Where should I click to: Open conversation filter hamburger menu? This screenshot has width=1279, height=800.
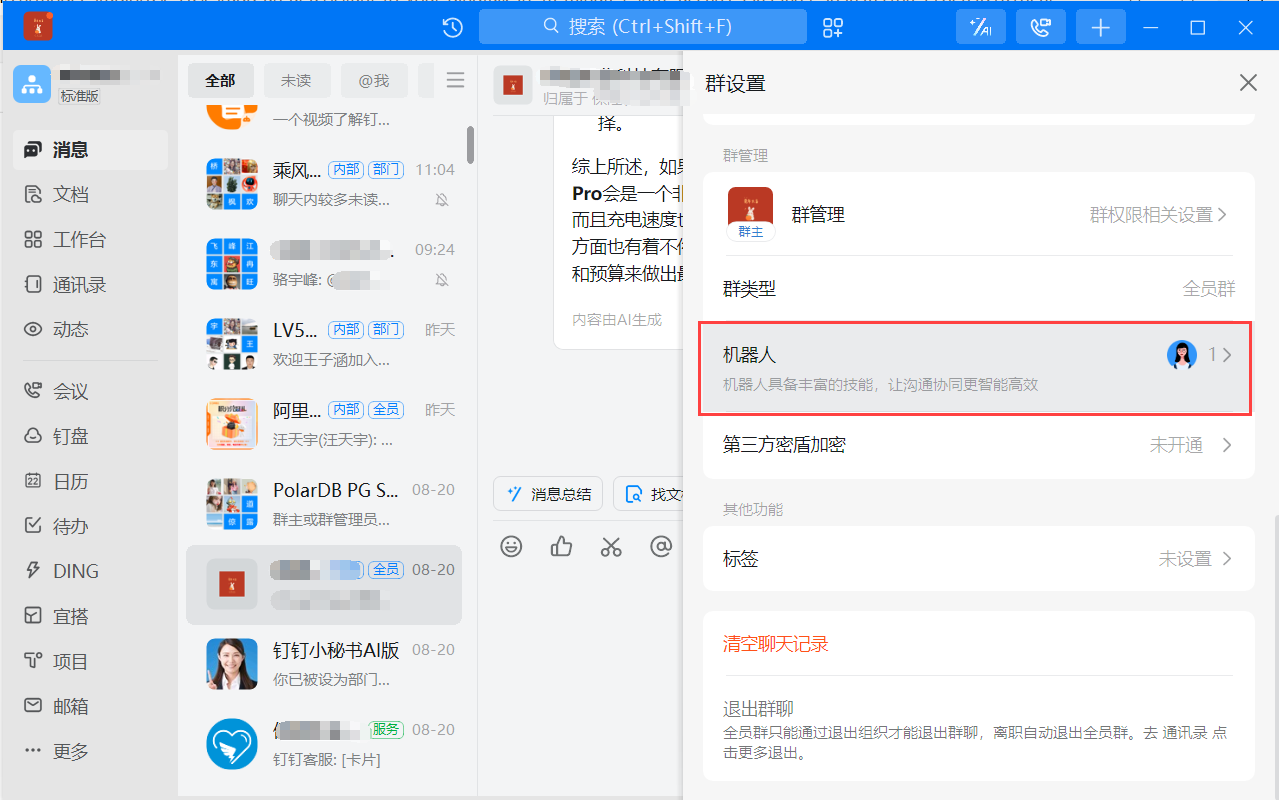(x=455, y=80)
